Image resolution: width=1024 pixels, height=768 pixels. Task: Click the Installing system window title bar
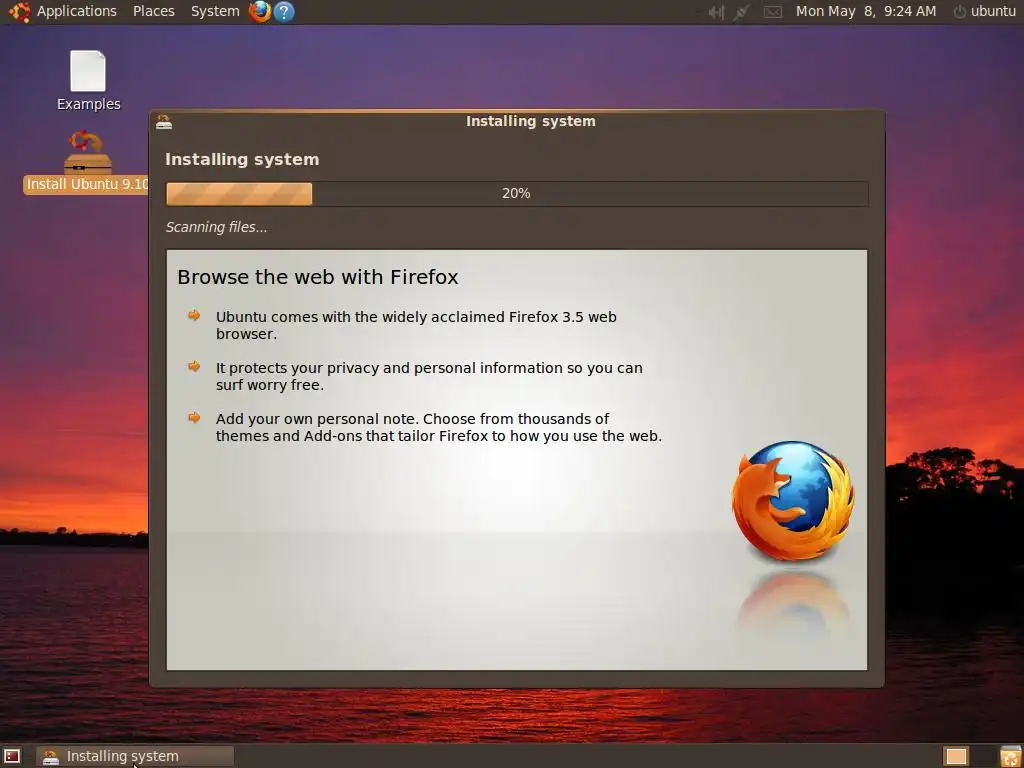pyautogui.click(x=517, y=121)
